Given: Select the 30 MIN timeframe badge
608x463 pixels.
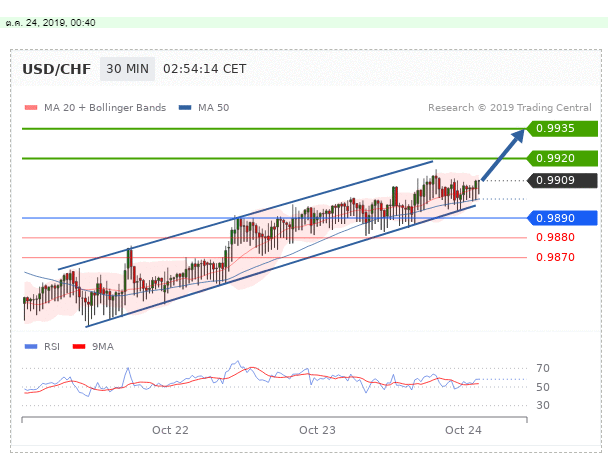Looking at the screenshot, I should point(128,69).
